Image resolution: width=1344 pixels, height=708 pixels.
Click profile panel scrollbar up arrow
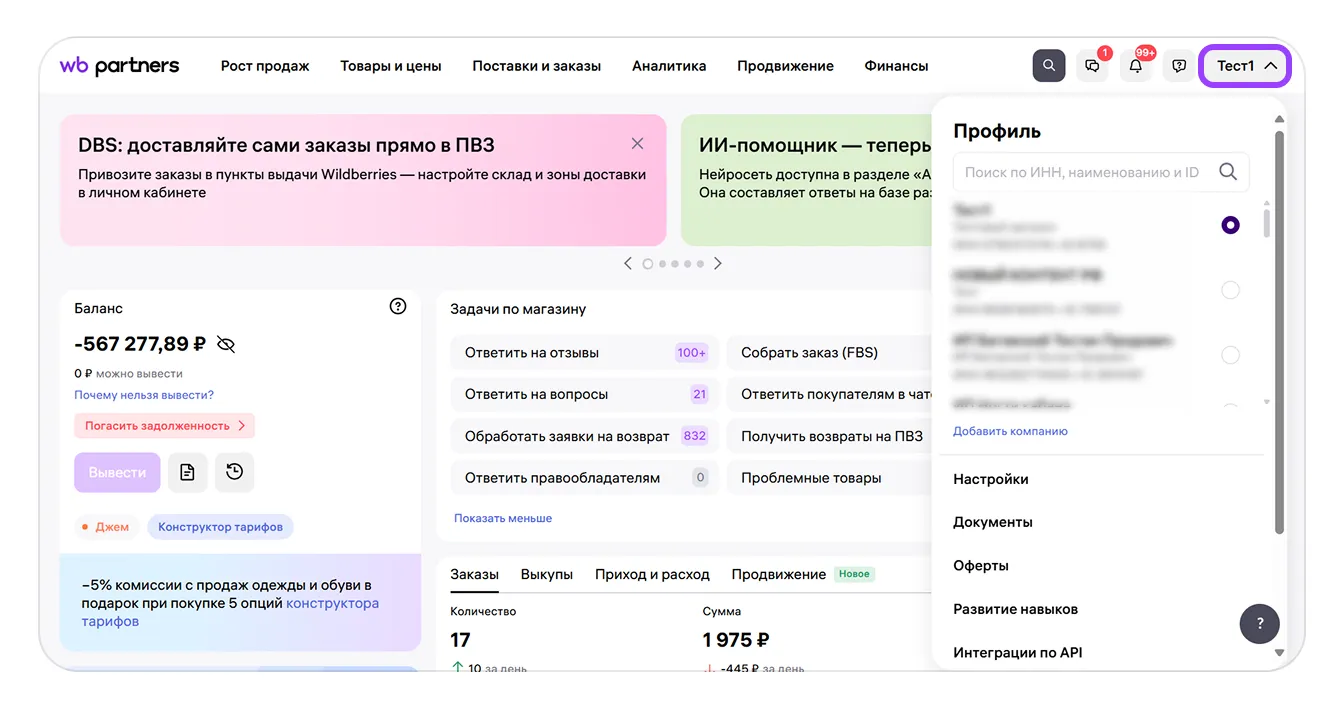1279,119
